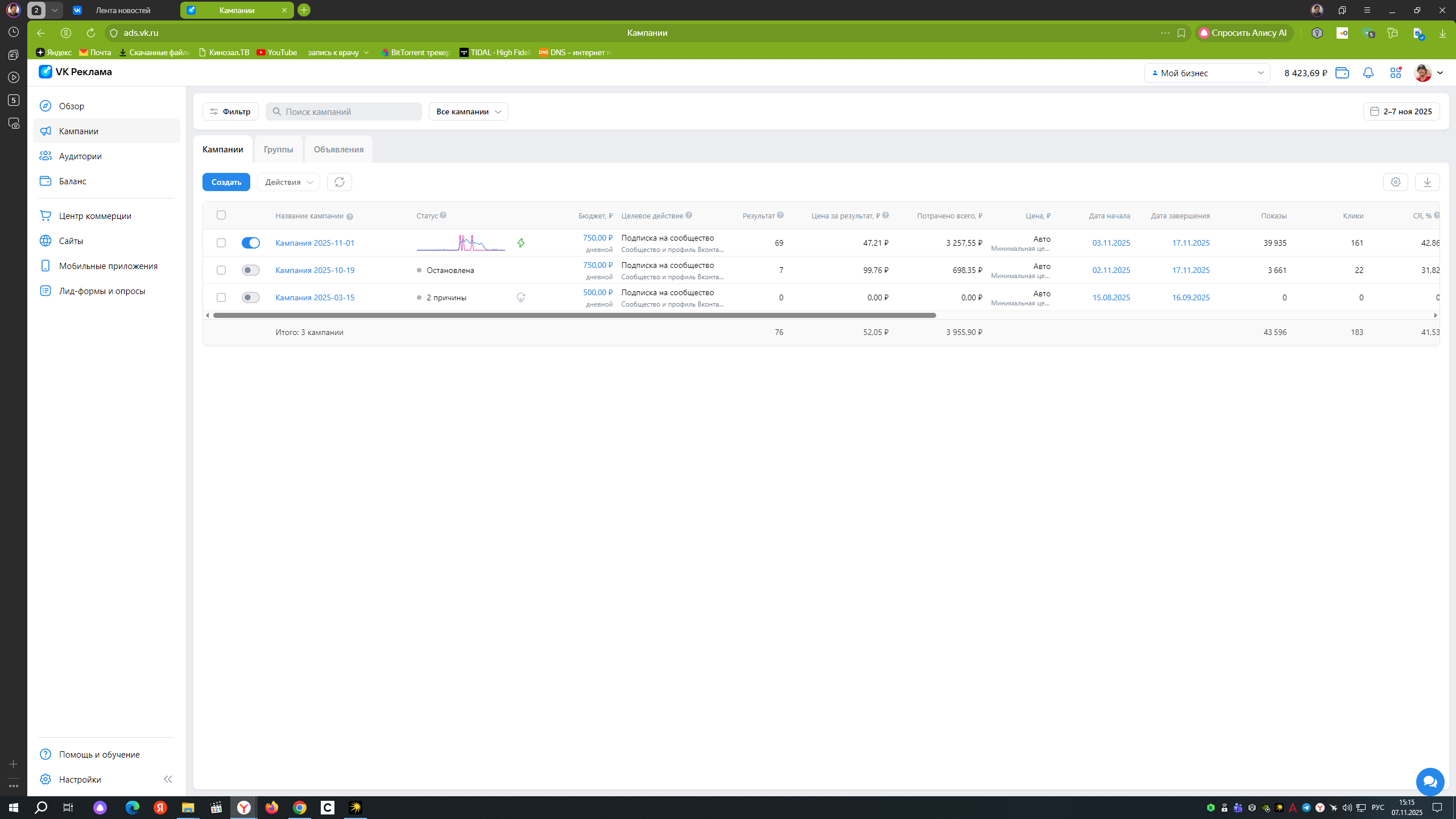Click the end date 16.09.2025
The width and height of the screenshot is (1456, 819).
(1191, 297)
